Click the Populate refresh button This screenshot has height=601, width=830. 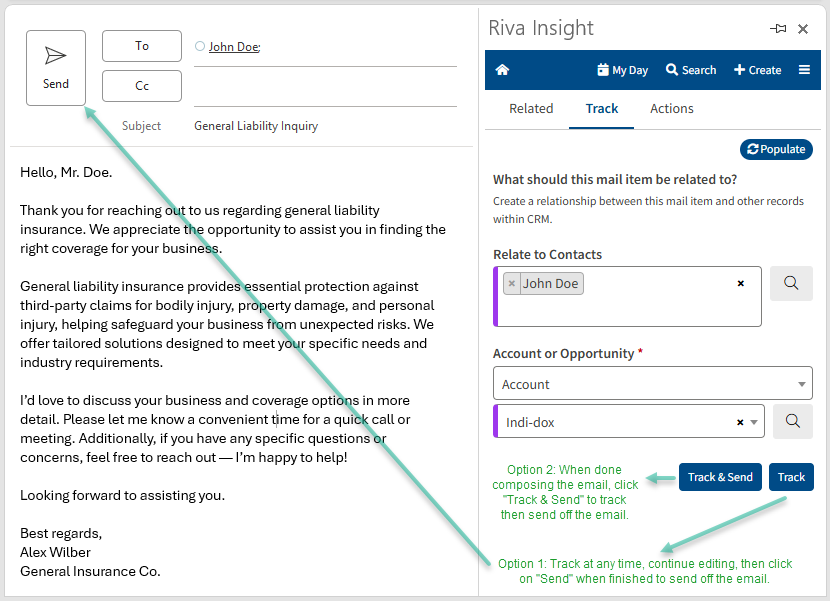pyautogui.click(x=776, y=149)
